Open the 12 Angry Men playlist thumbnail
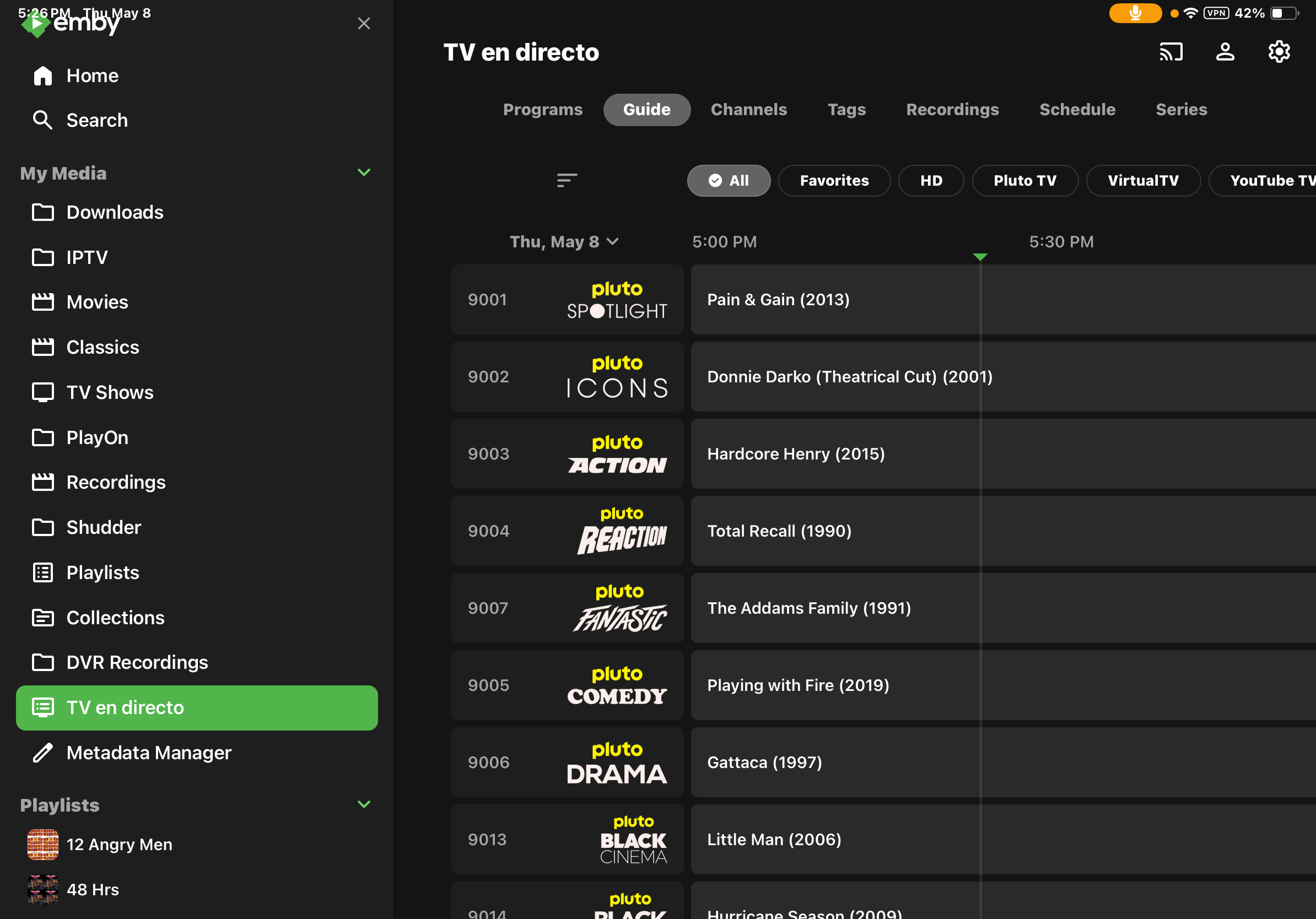 [43, 845]
